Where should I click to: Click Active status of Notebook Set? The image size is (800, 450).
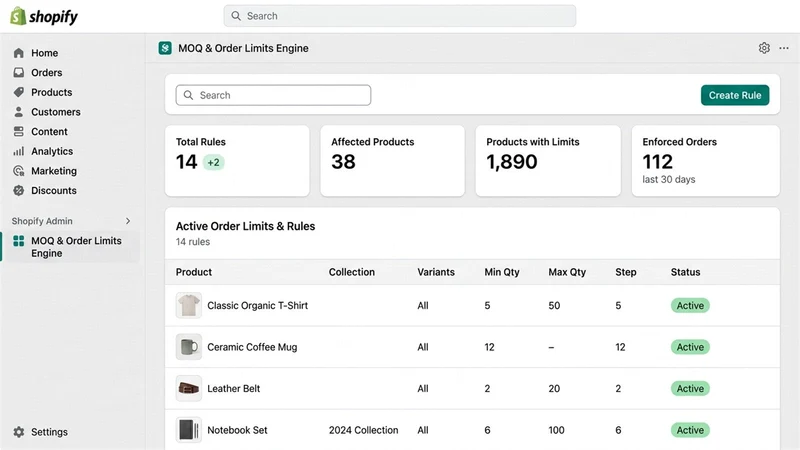(690, 430)
